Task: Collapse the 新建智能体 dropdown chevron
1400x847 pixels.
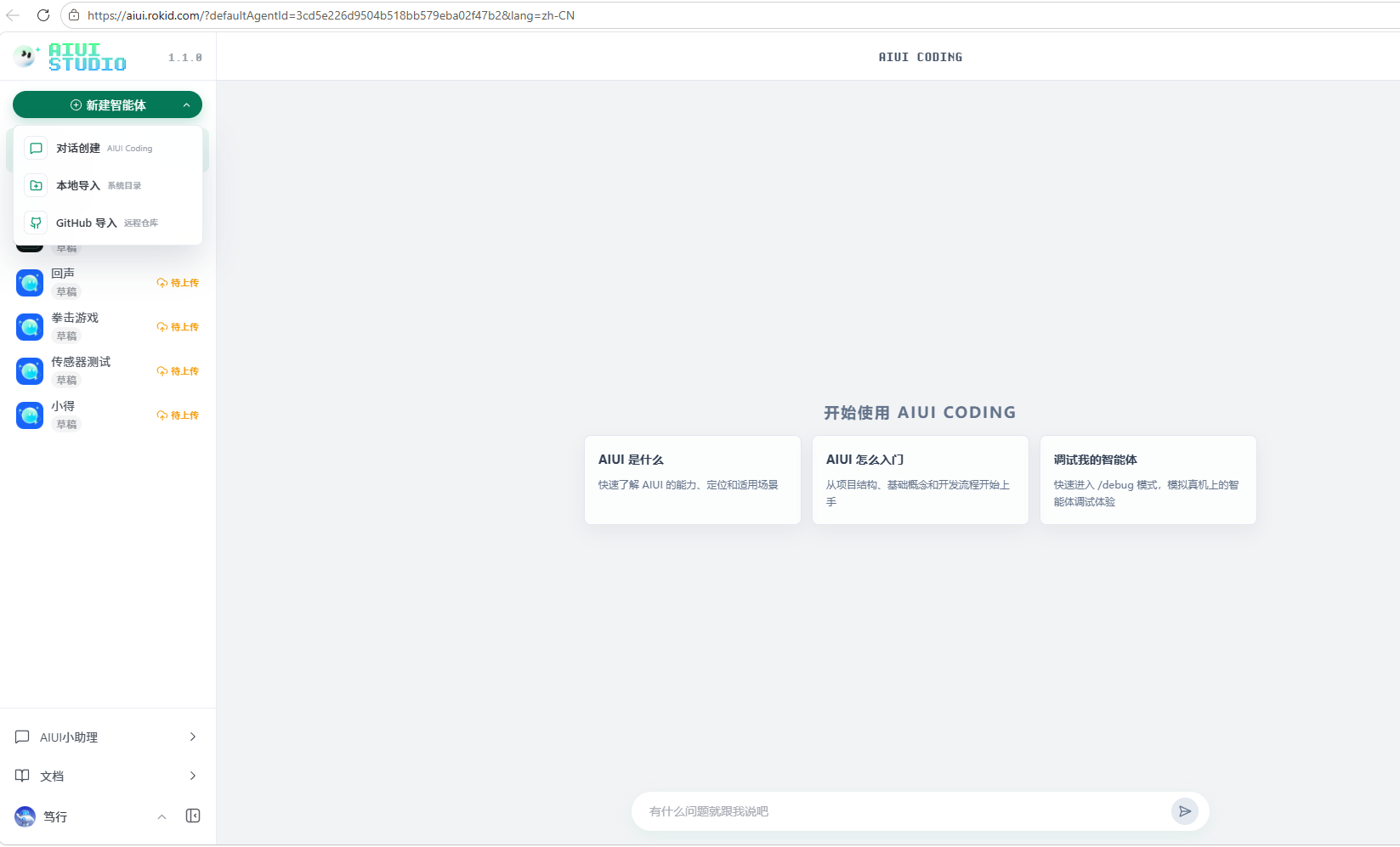Action: pyautogui.click(x=187, y=105)
